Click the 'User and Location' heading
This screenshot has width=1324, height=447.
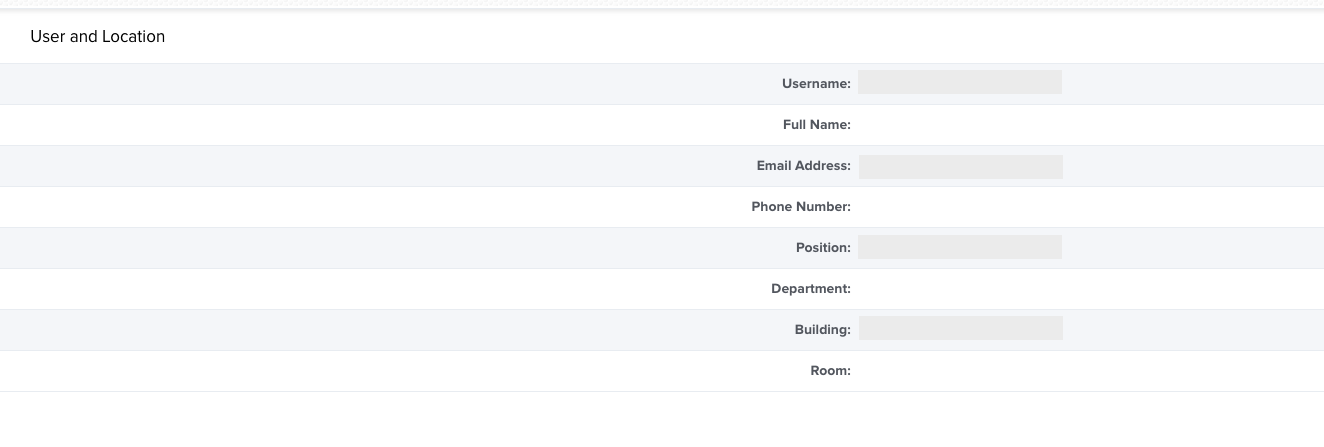98,36
